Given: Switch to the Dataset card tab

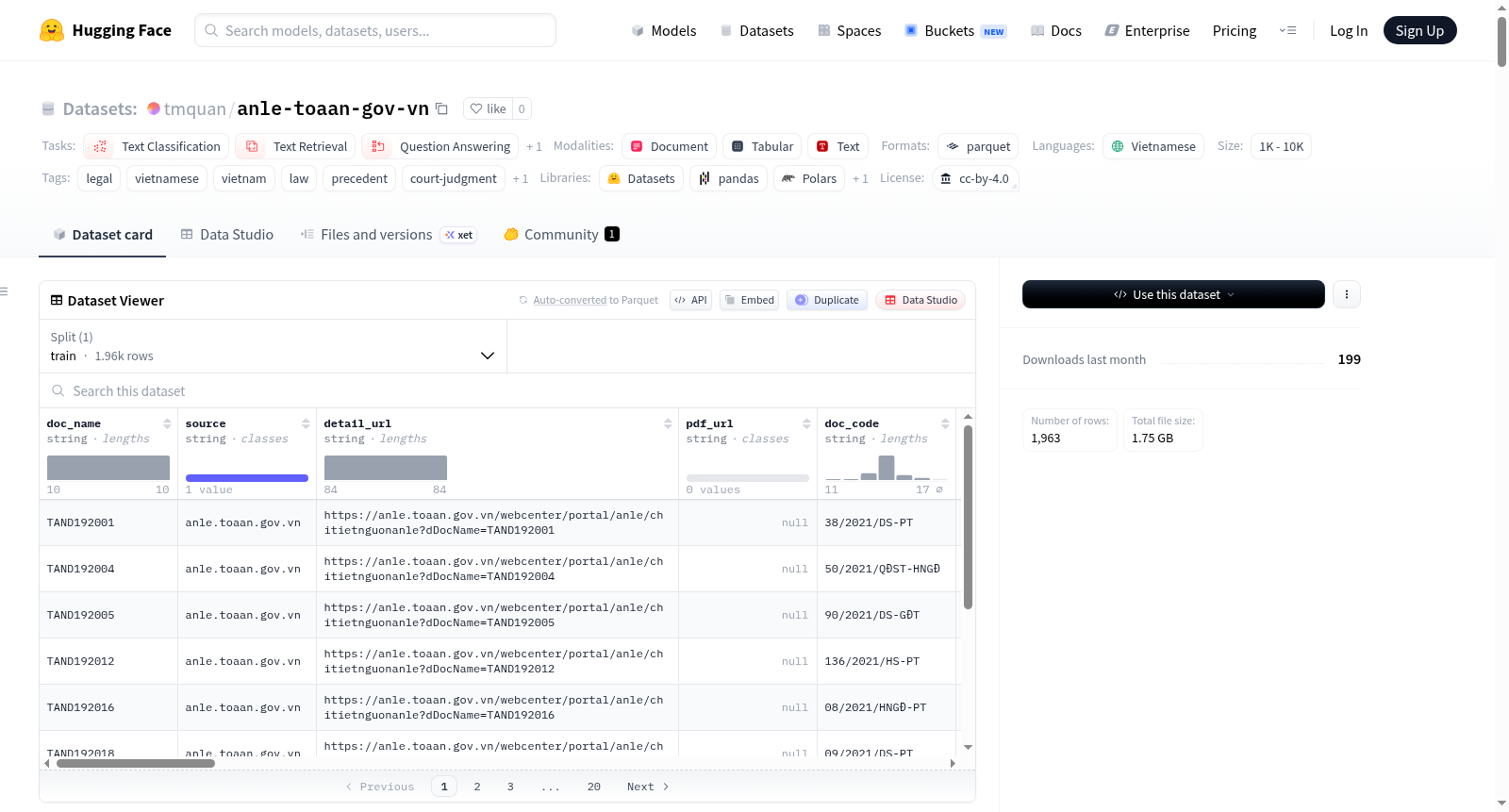Looking at the screenshot, I should tap(103, 235).
